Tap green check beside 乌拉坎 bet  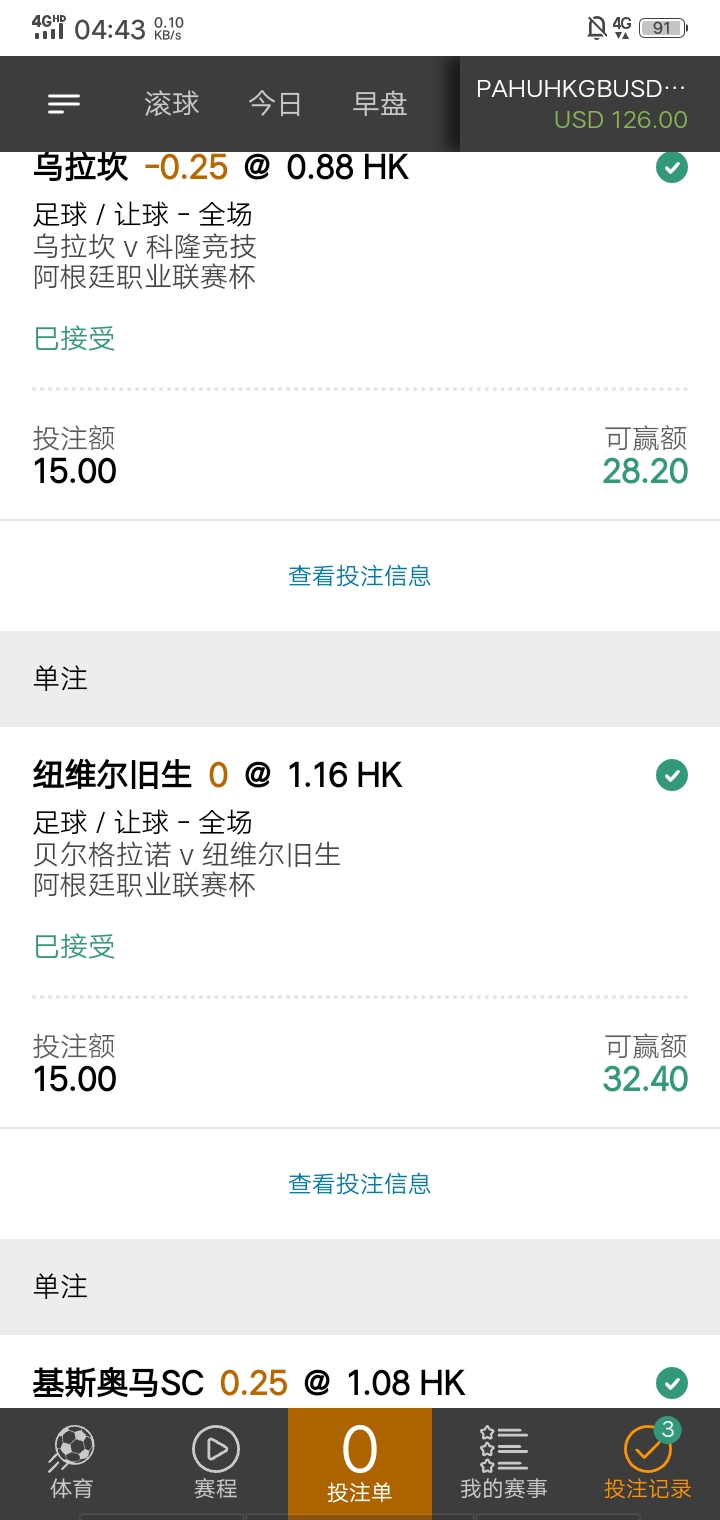(672, 167)
